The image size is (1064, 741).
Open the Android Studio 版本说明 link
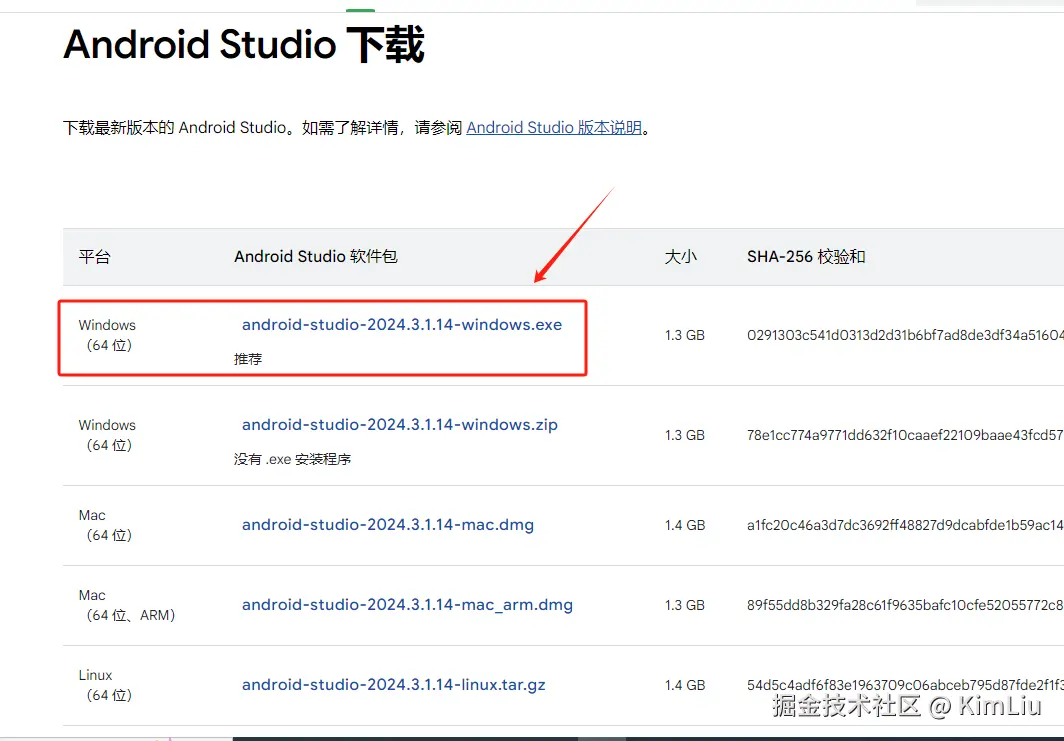[554, 128]
